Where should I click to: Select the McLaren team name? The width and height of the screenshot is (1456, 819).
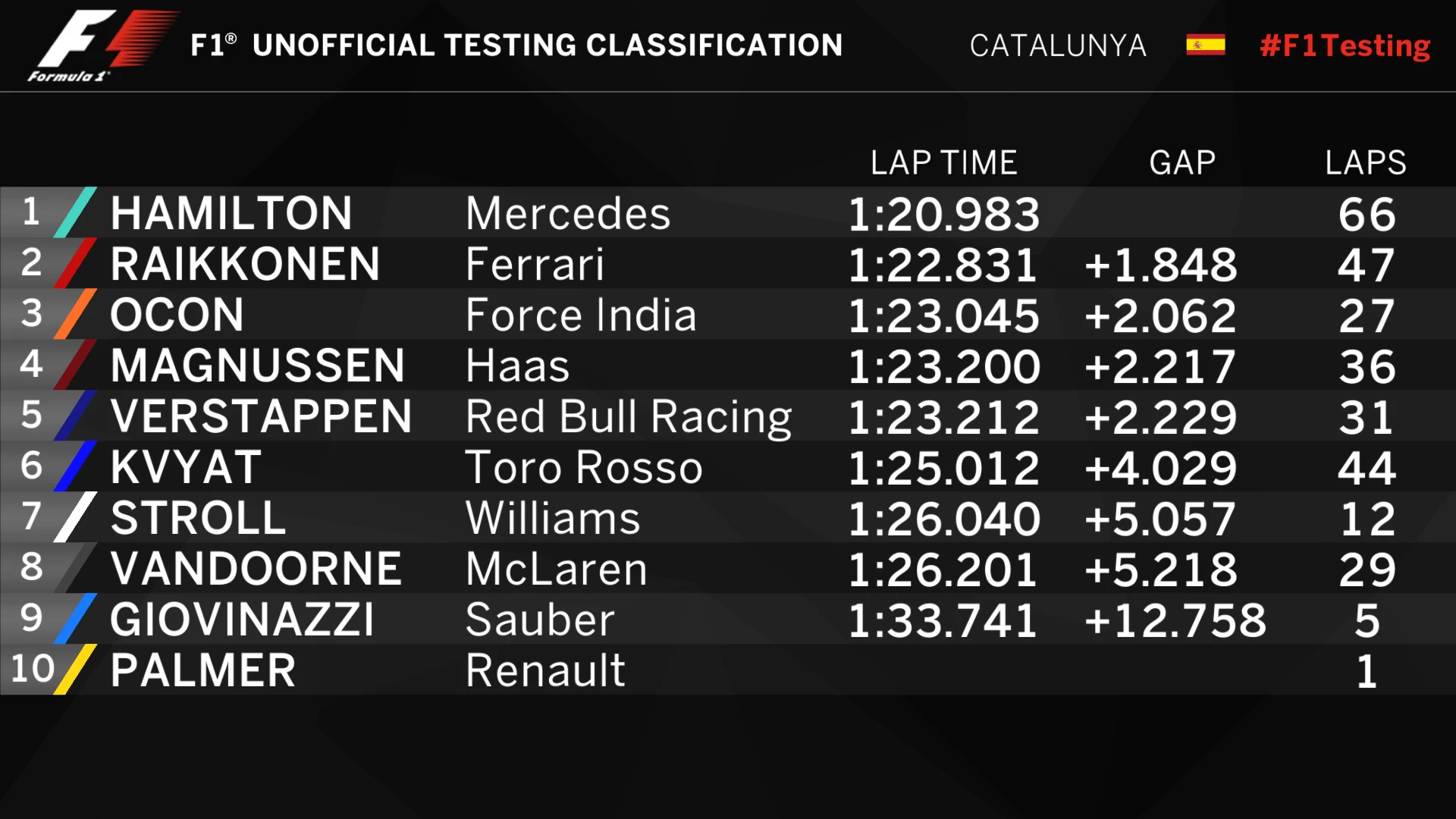coord(557,569)
